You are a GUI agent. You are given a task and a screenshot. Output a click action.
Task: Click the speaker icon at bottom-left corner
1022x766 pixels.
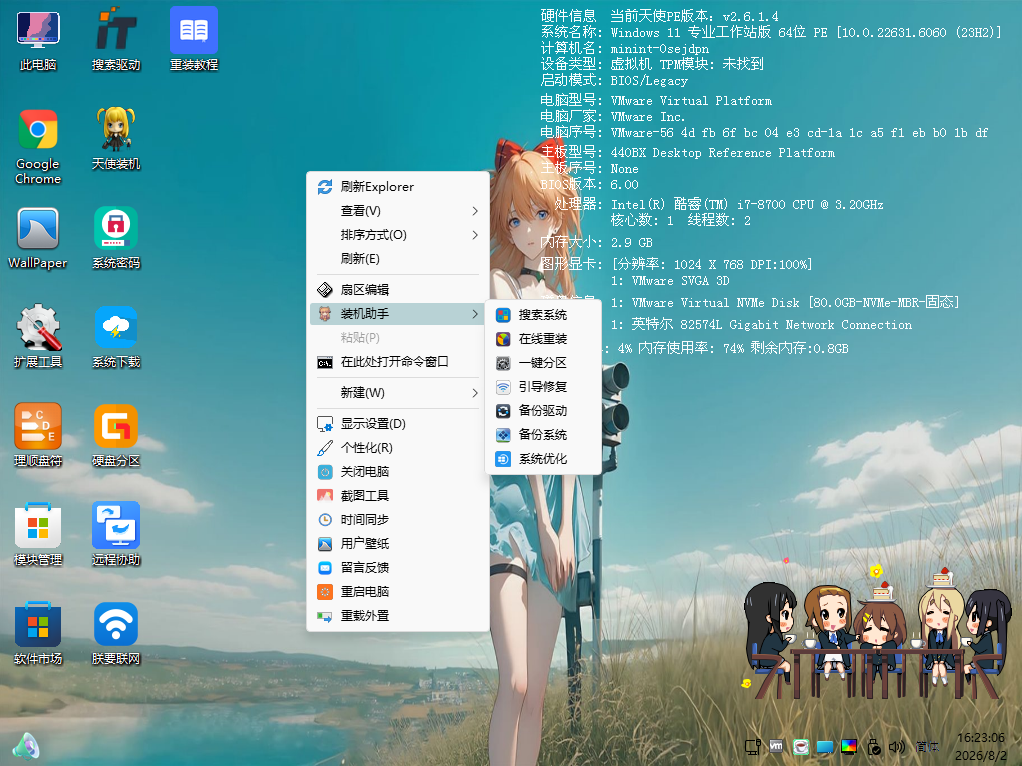coord(26,746)
